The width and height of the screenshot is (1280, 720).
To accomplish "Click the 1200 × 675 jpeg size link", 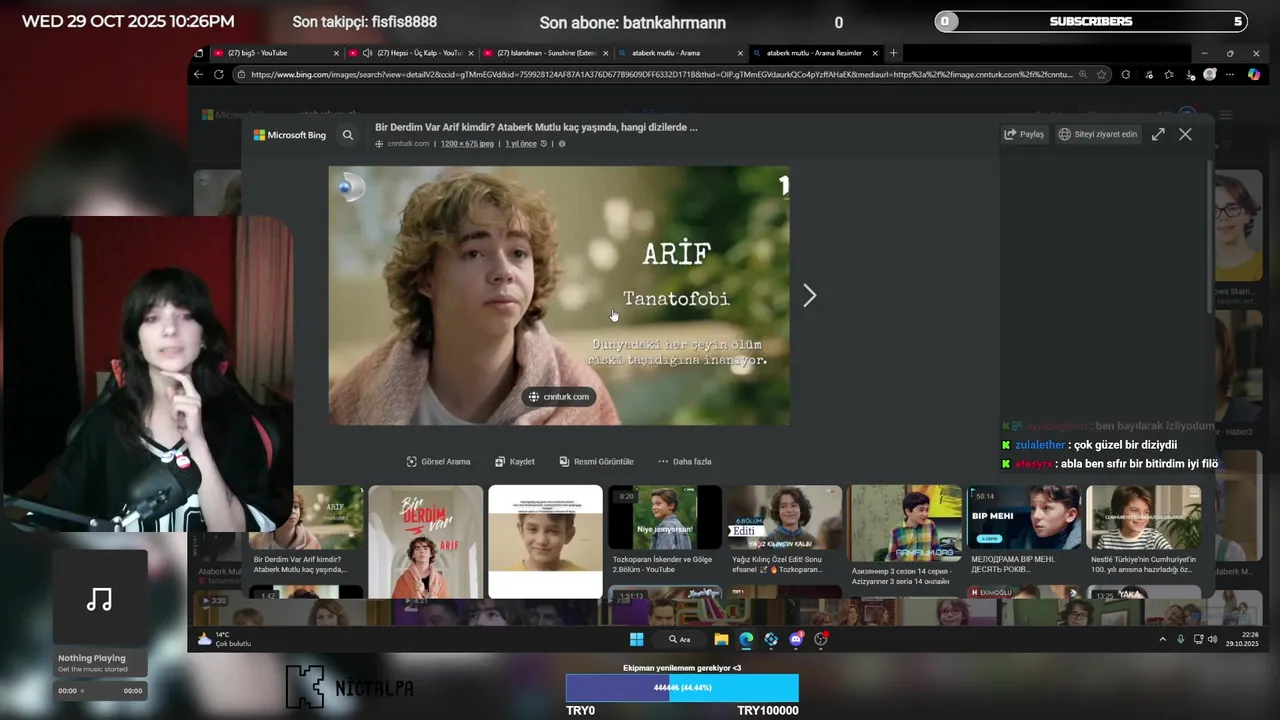I will pyautogui.click(x=467, y=144).
